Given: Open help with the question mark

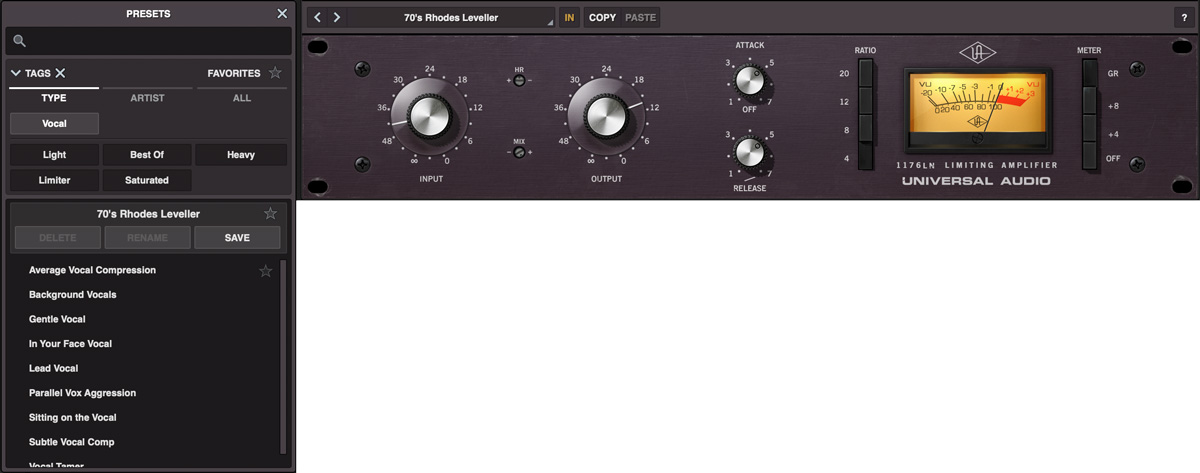Looking at the screenshot, I should [x=1184, y=17].
